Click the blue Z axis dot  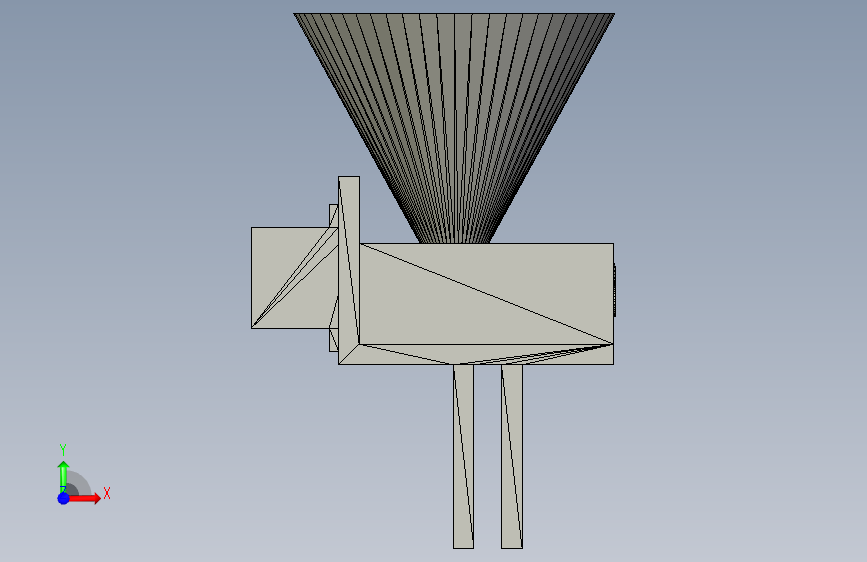pos(64,498)
